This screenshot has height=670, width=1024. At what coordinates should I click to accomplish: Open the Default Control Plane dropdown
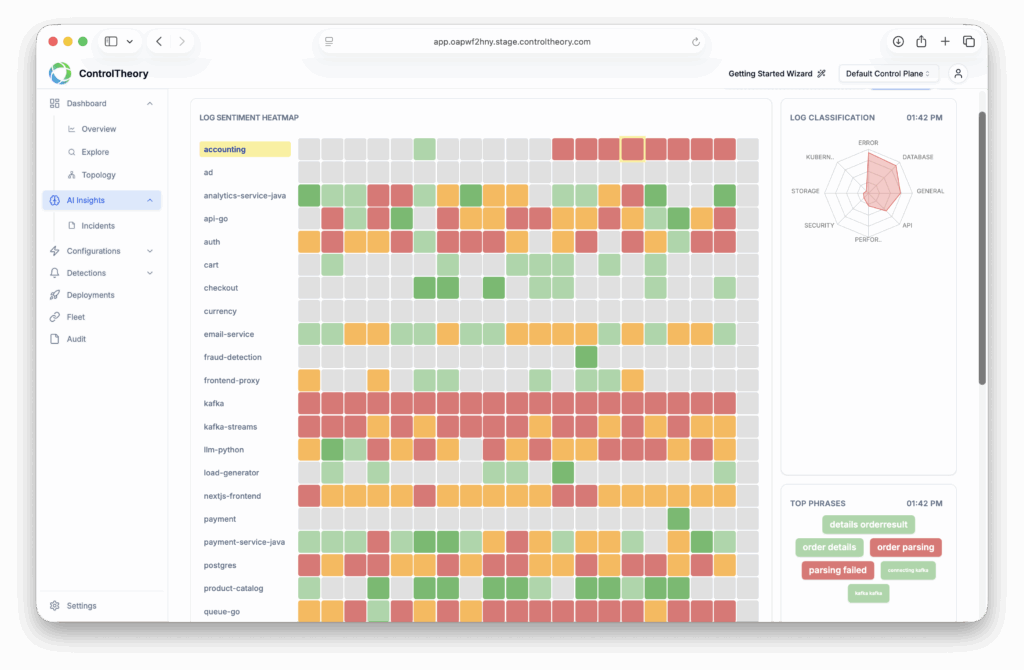coord(888,73)
